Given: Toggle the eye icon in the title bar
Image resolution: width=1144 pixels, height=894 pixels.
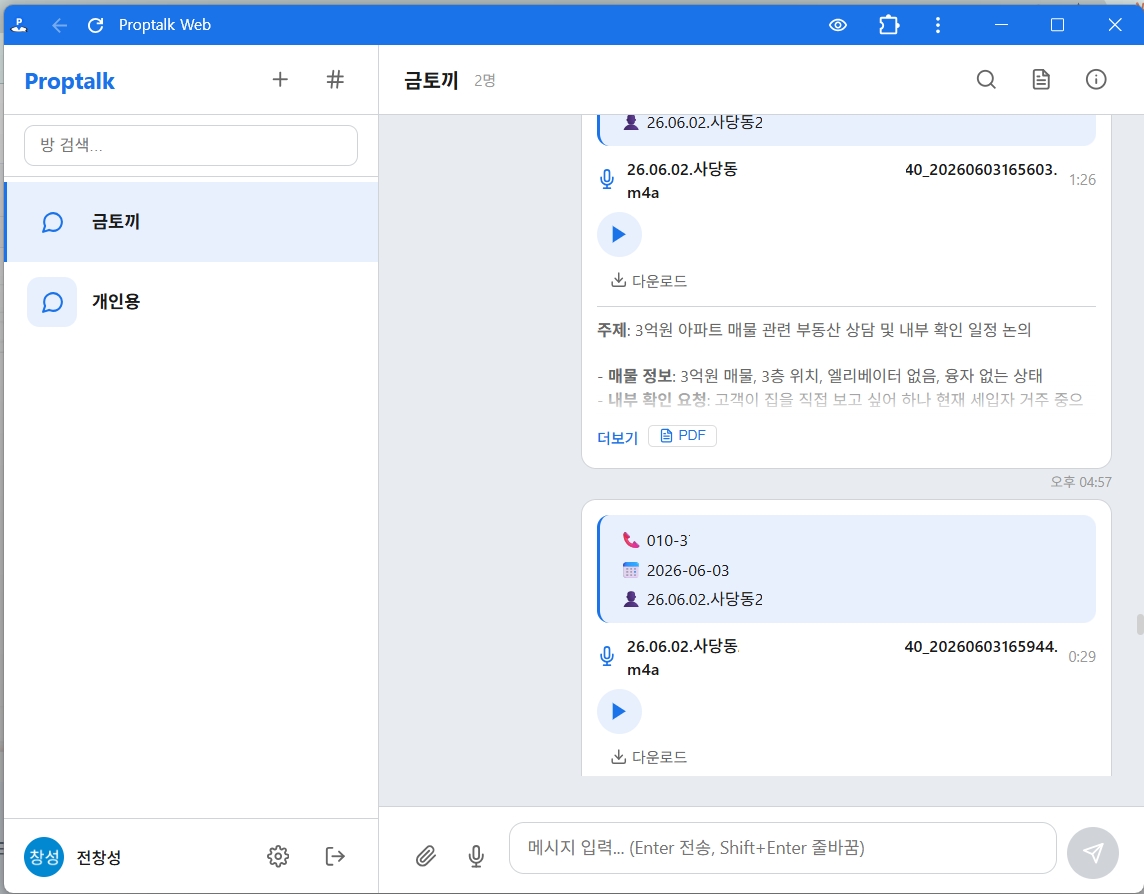Looking at the screenshot, I should pos(838,25).
